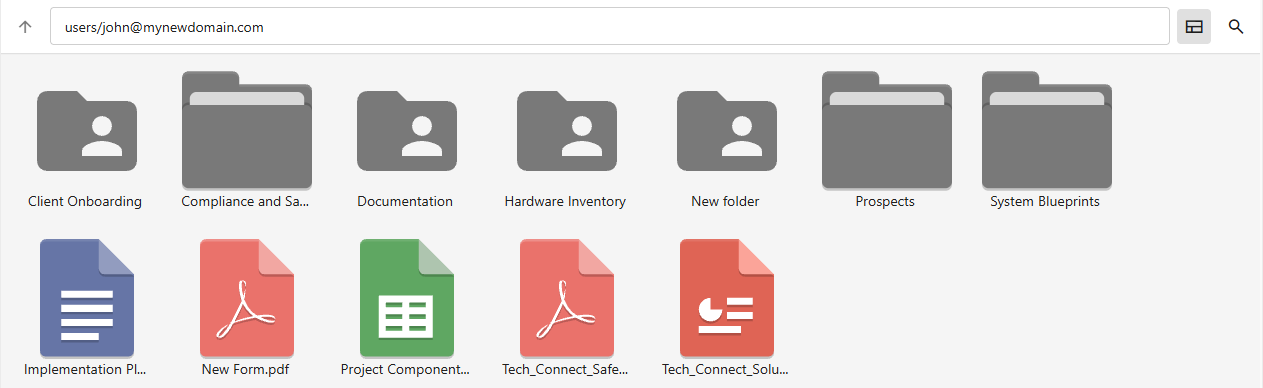The width and height of the screenshot is (1263, 388).
Task: Open the Client Onboarding shared folder icon
Action: [87, 130]
